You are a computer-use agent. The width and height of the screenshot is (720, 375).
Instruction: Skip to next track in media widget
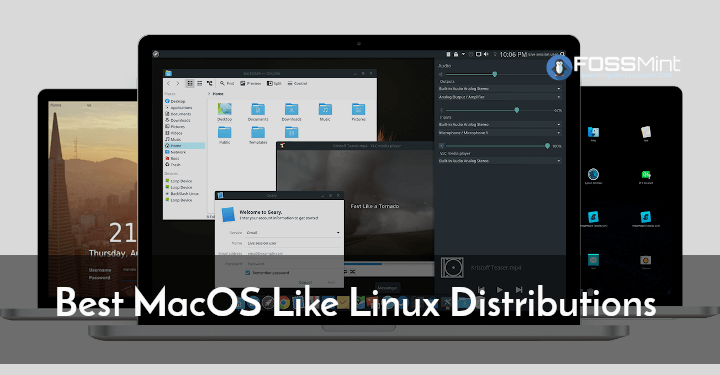click(x=519, y=289)
